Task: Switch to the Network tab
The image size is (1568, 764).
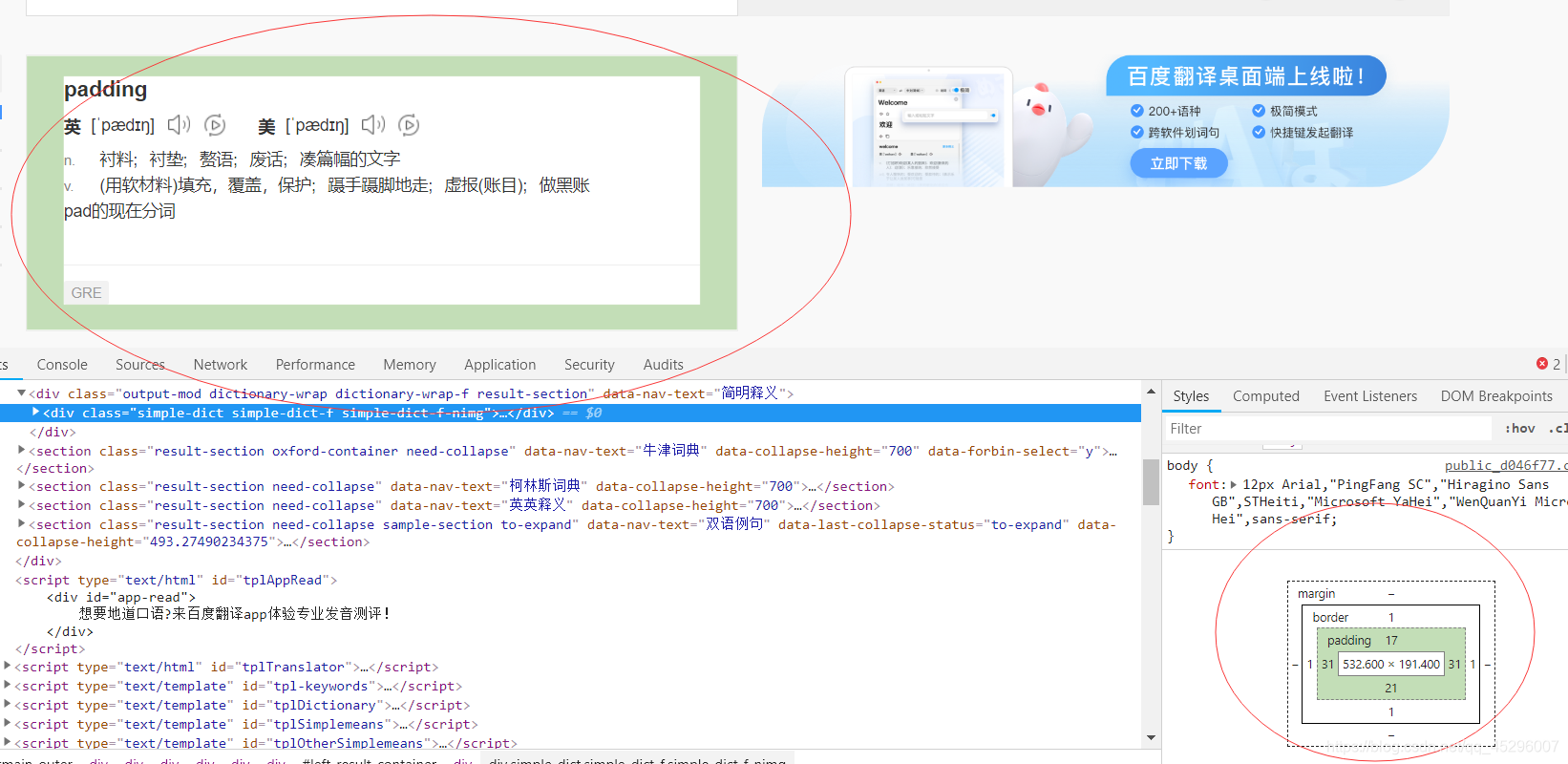Action: (221, 365)
